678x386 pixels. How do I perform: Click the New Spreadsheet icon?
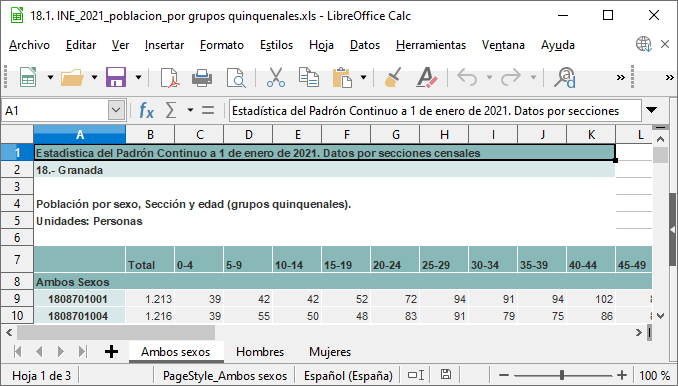[29, 78]
